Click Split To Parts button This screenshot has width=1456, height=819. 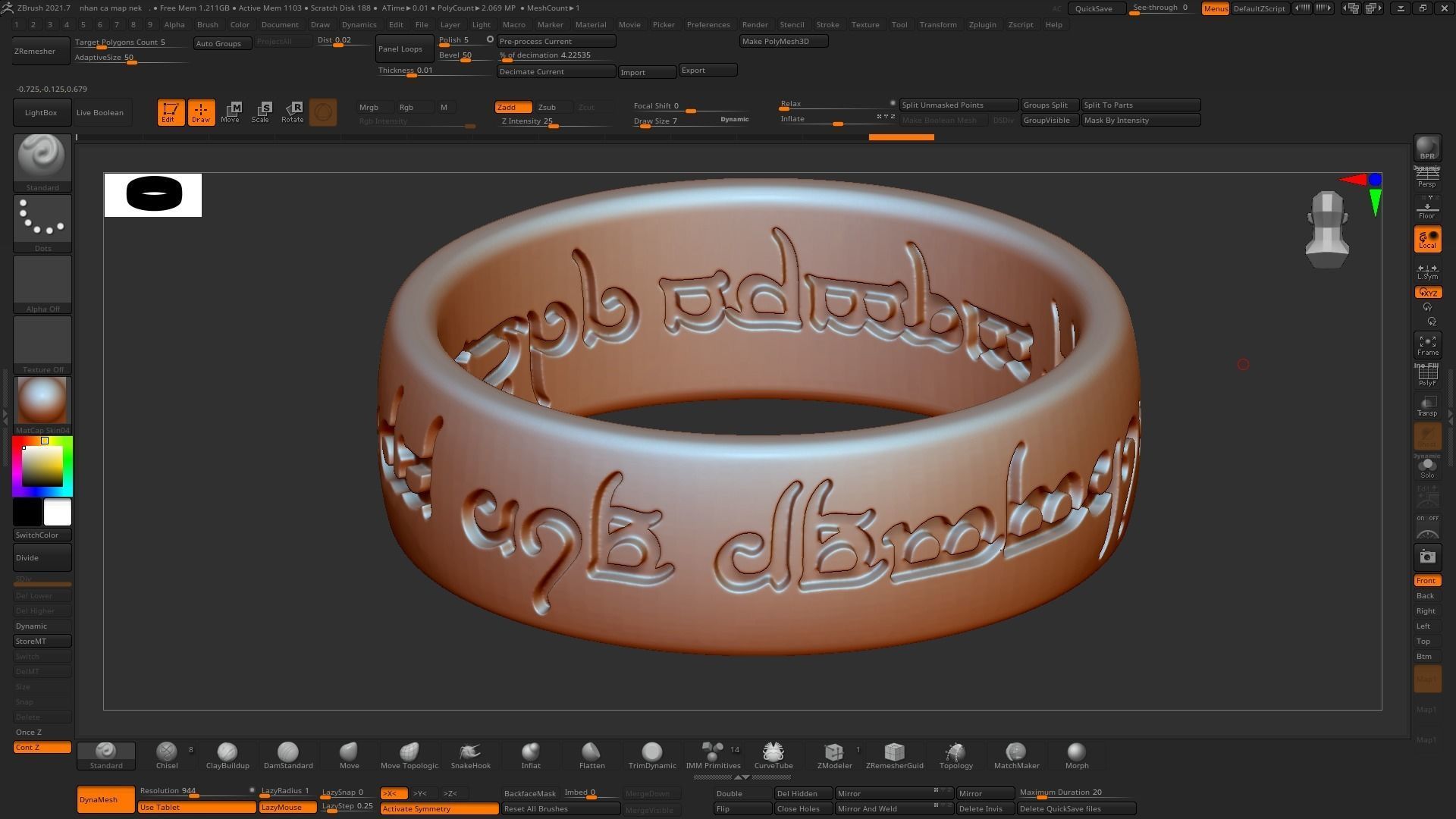click(x=1141, y=105)
